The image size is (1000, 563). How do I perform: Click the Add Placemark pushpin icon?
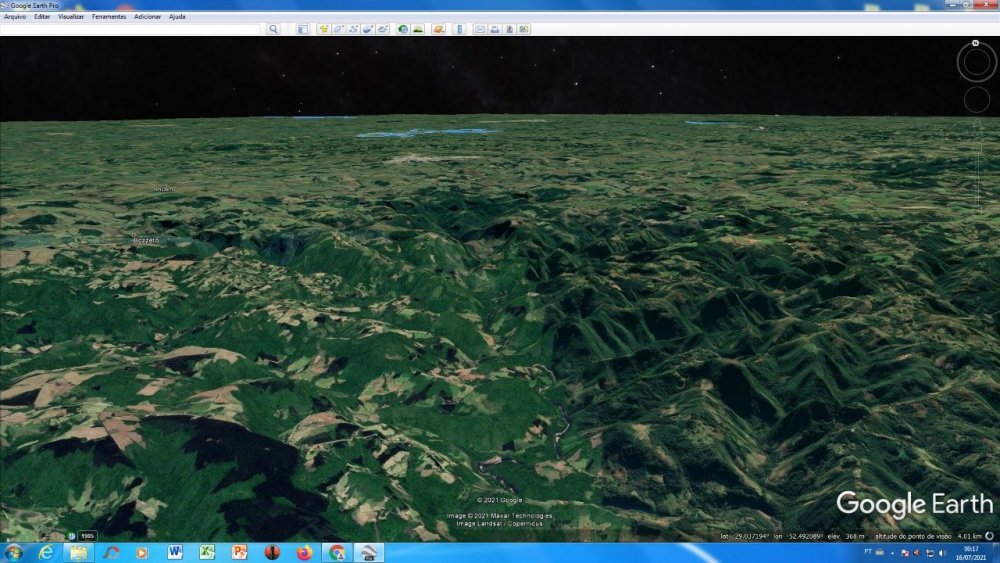coord(324,29)
